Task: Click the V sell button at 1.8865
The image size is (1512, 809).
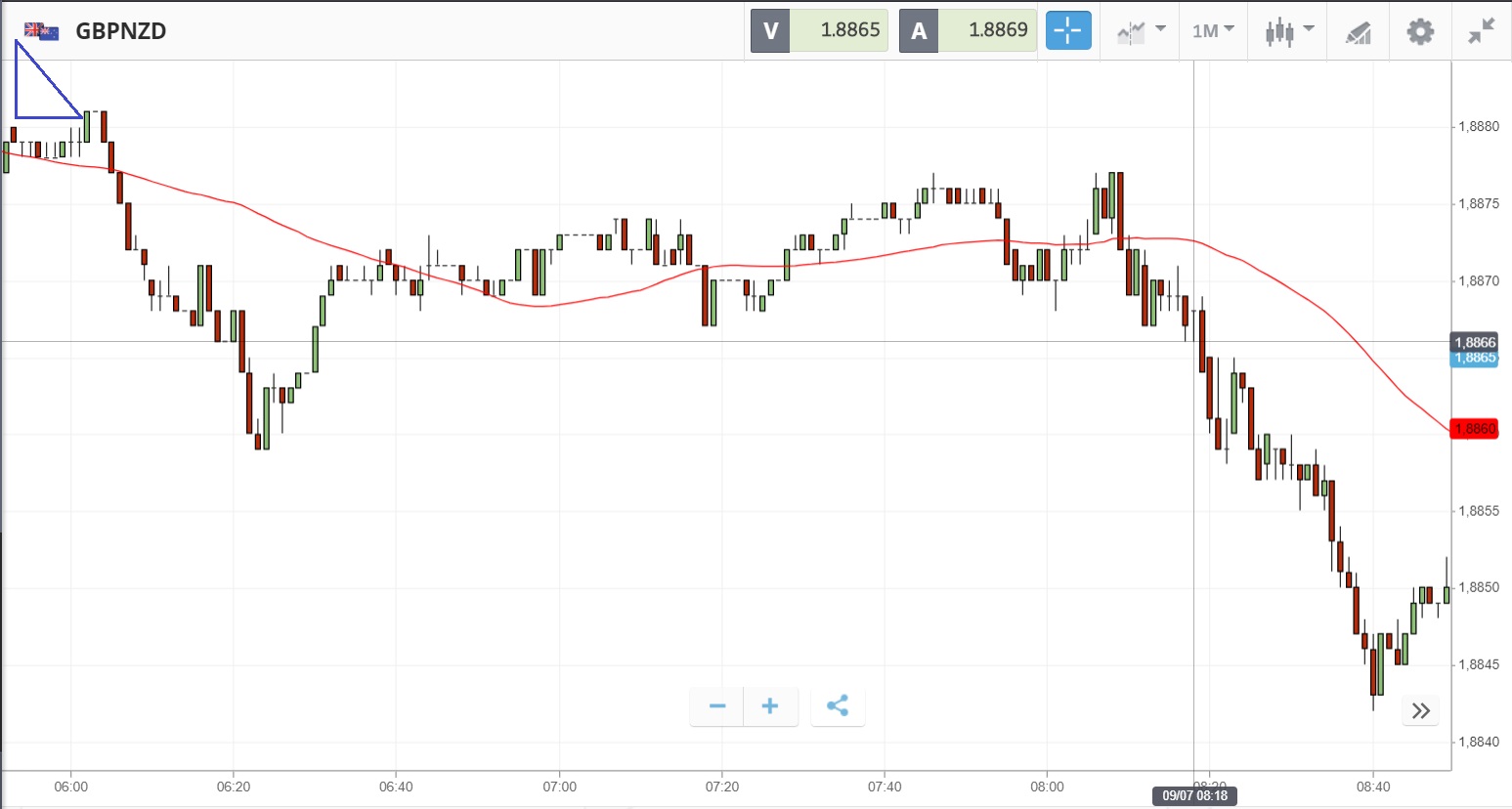Action: (819, 30)
